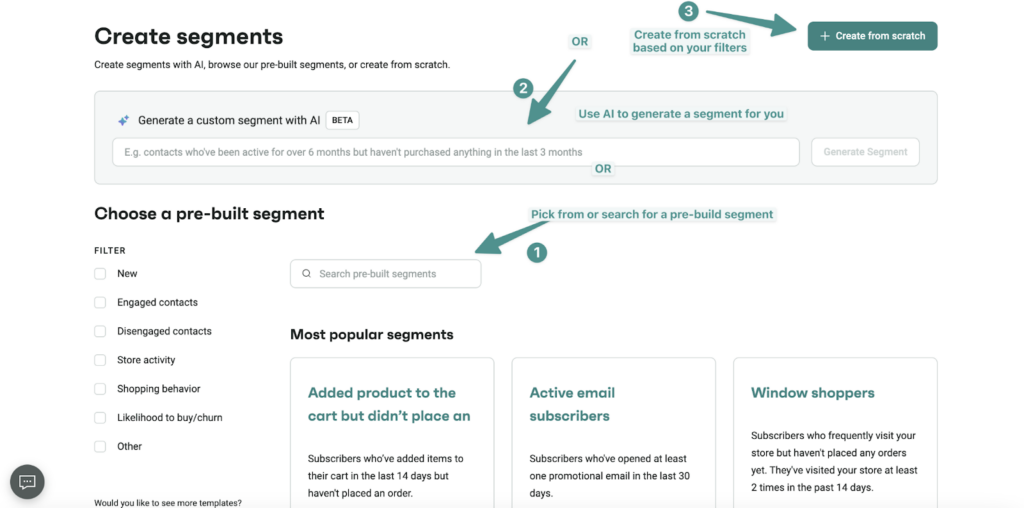Click the plus icon on Create from scratch
This screenshot has width=1024, height=508.
pyautogui.click(x=825, y=36)
